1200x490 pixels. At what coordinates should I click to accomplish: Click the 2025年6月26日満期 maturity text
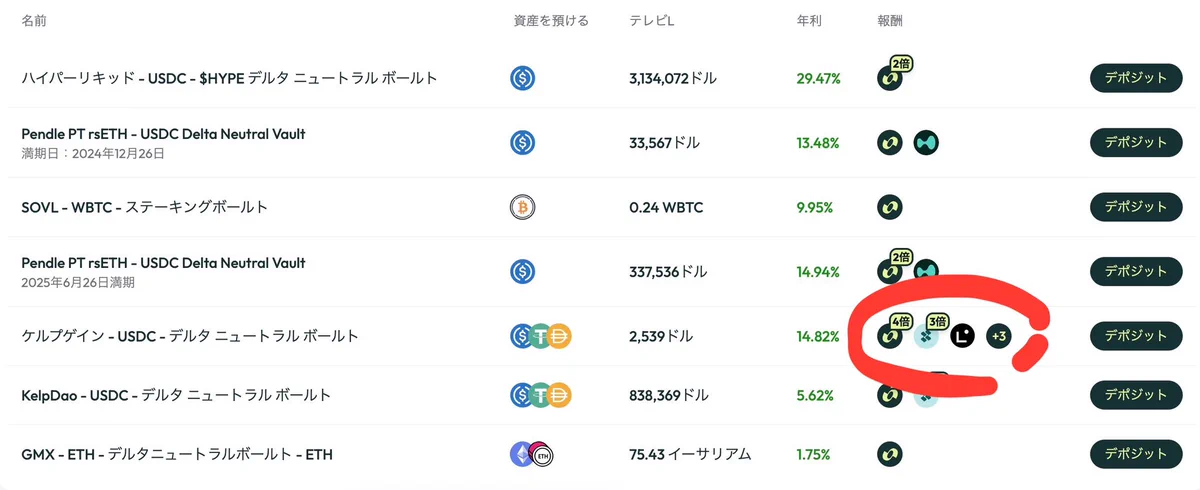point(78,283)
